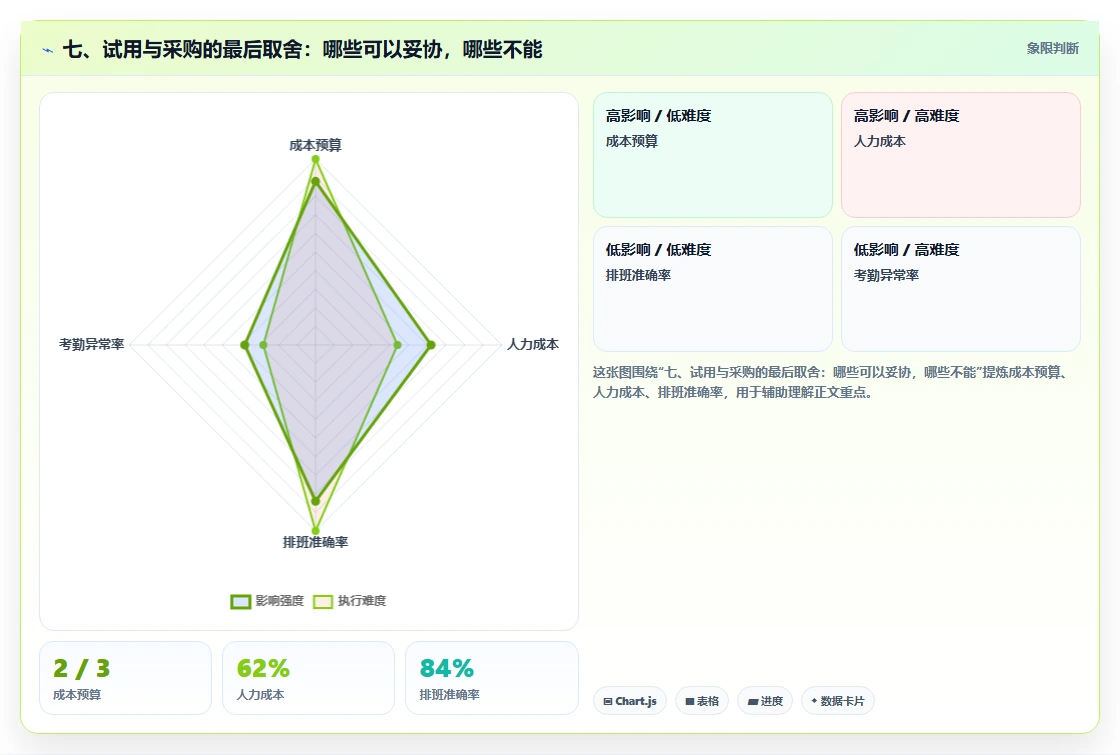Click the Chart.js chip icon
Viewport: 1120px width, 755px height.
coord(608,701)
